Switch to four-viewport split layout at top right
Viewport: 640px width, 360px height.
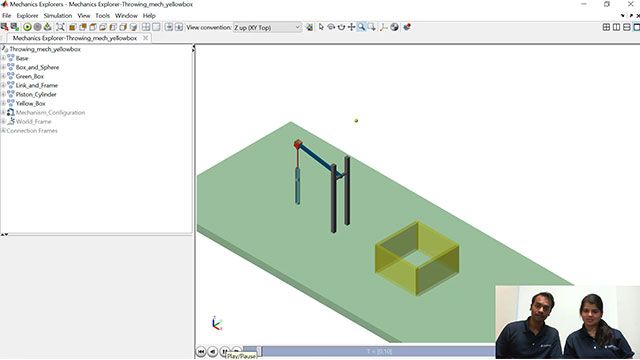pos(606,27)
